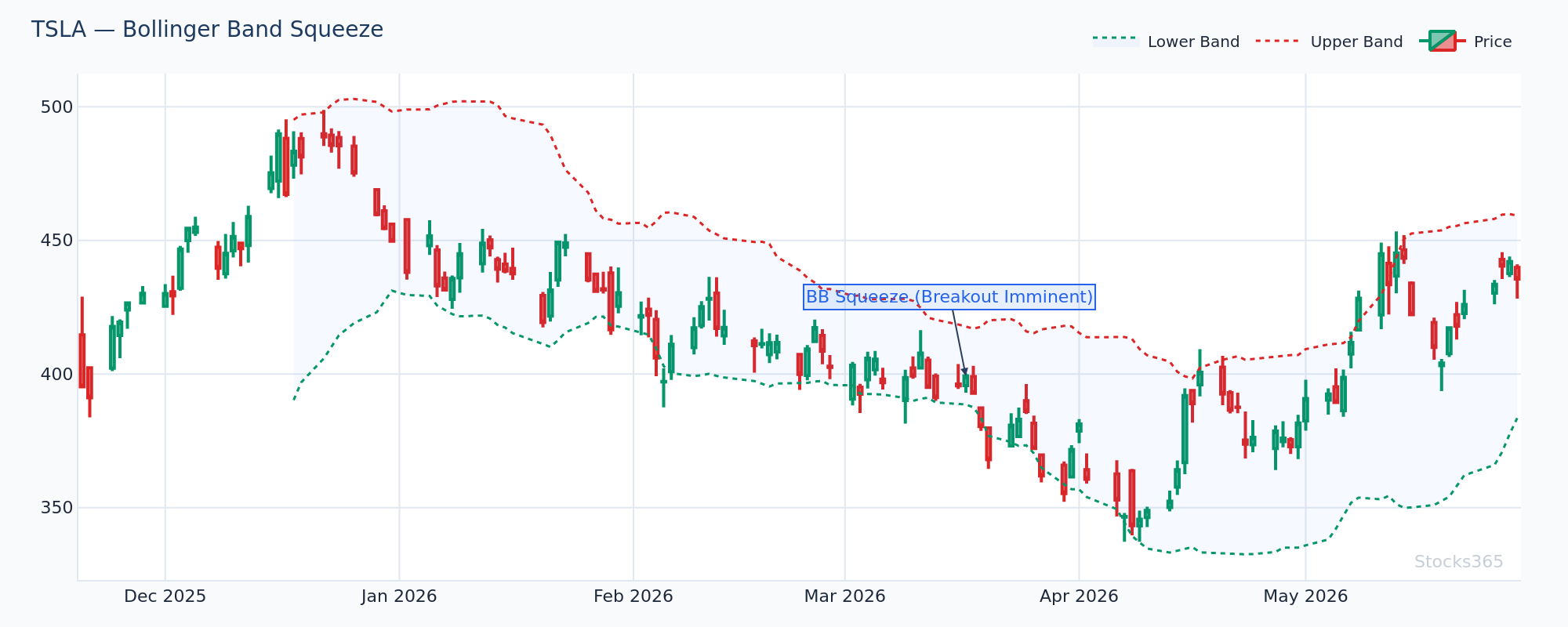Click the 450 y-axis tick label

[56, 241]
